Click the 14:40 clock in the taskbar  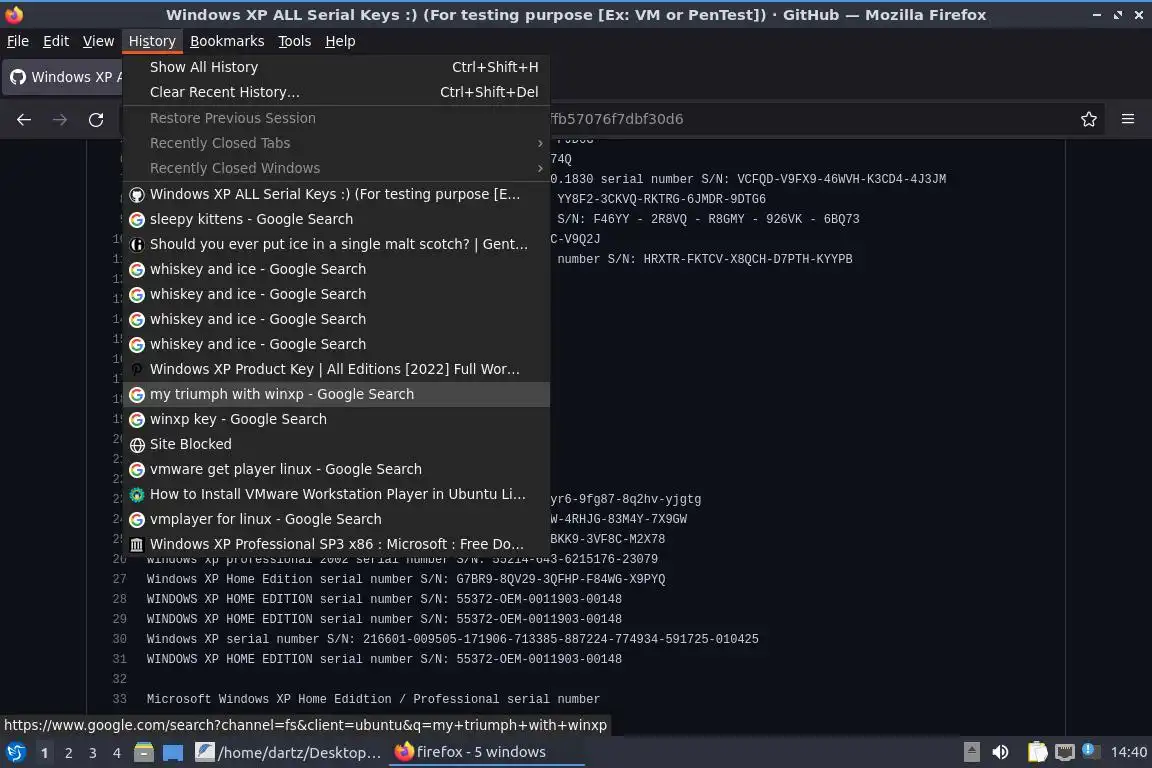click(x=1128, y=752)
